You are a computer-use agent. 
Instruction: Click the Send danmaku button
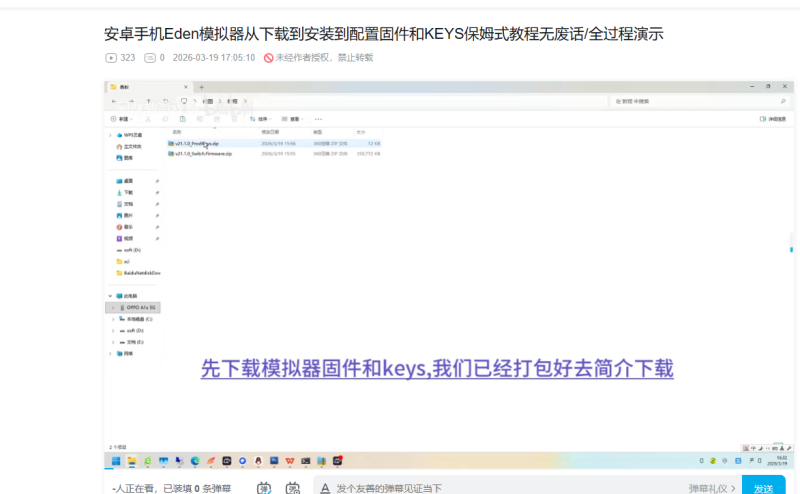[x=763, y=486]
